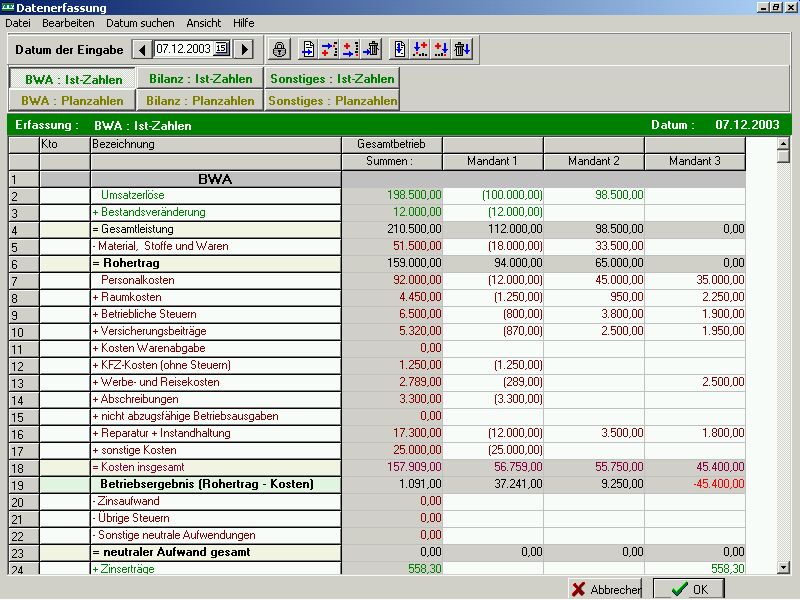Image resolution: width=800 pixels, height=600 pixels.
Task: Go to next entry date
Action: (244, 49)
